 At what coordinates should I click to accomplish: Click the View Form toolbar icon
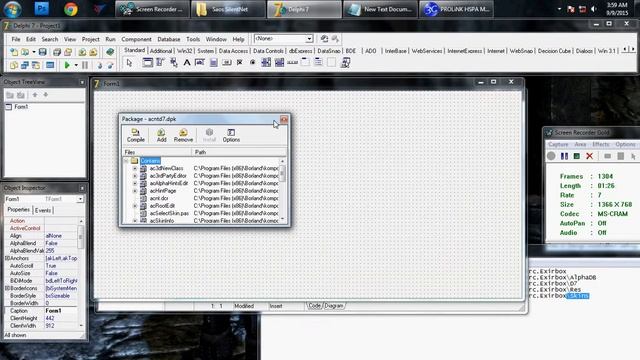25,65
